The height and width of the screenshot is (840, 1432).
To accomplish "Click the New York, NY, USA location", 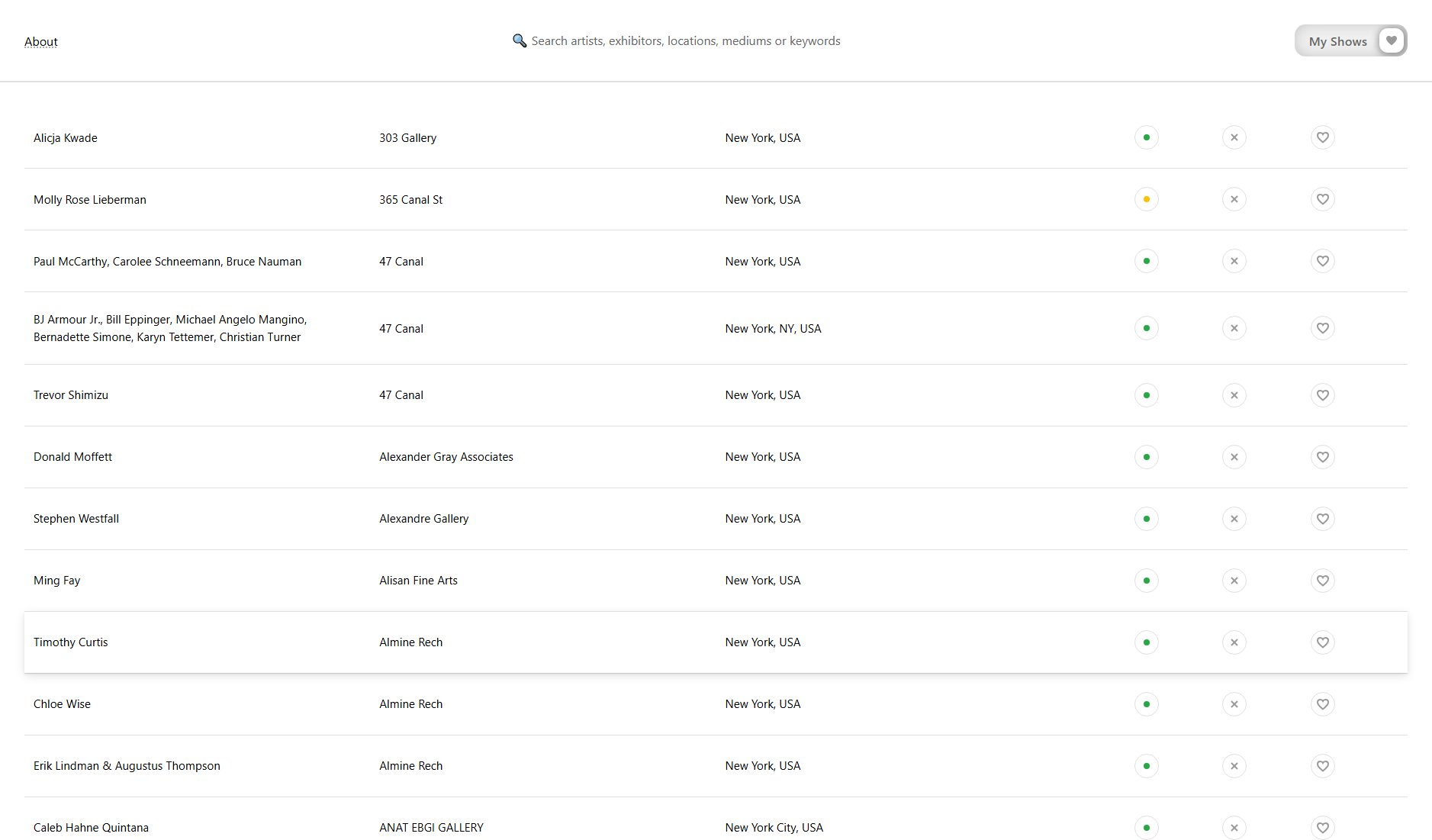I will [774, 329].
